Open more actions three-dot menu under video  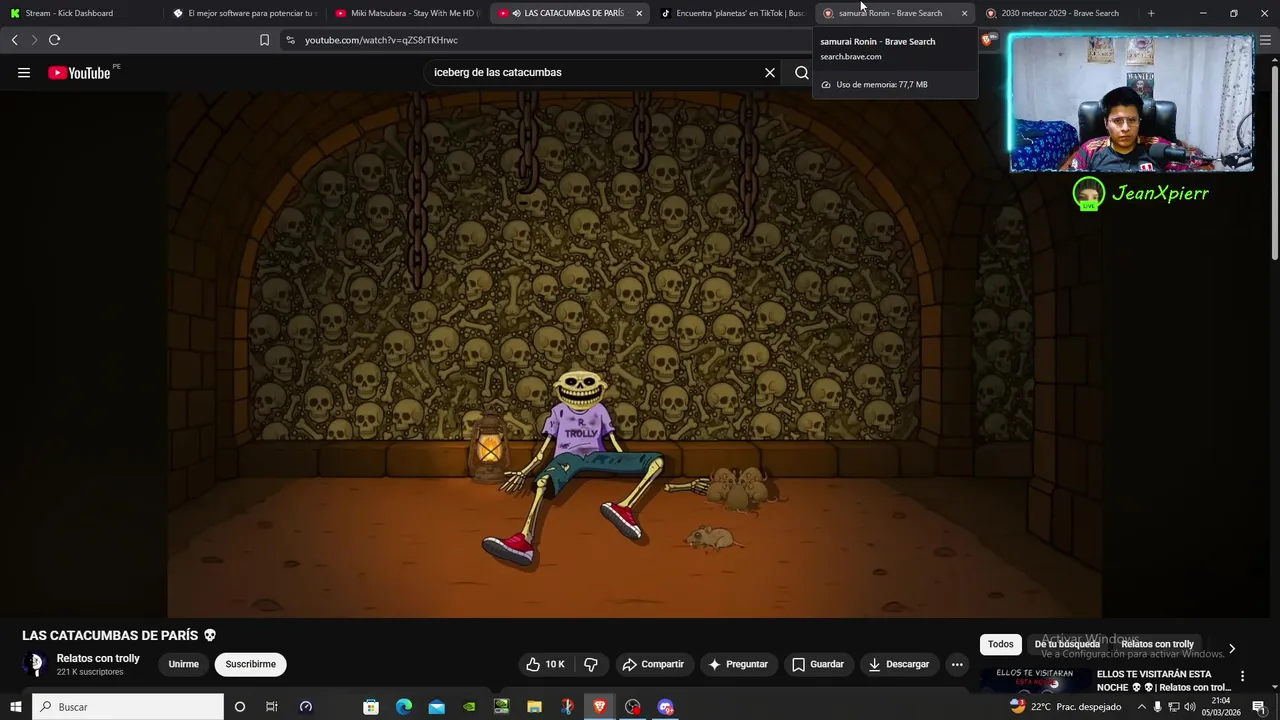click(957, 664)
